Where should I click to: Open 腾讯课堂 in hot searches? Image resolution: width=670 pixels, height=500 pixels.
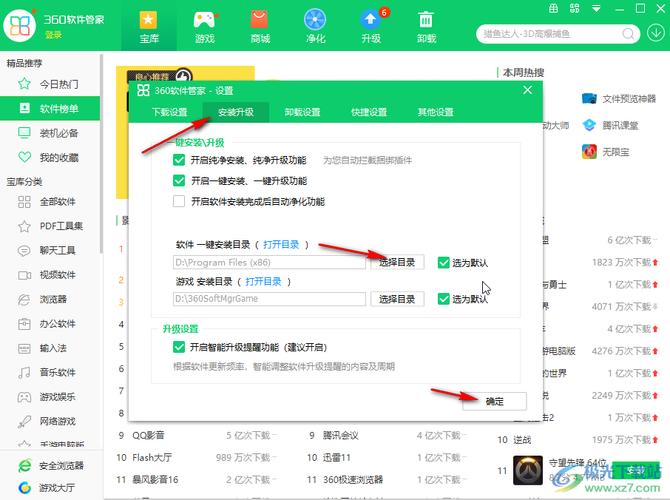click(x=610, y=125)
